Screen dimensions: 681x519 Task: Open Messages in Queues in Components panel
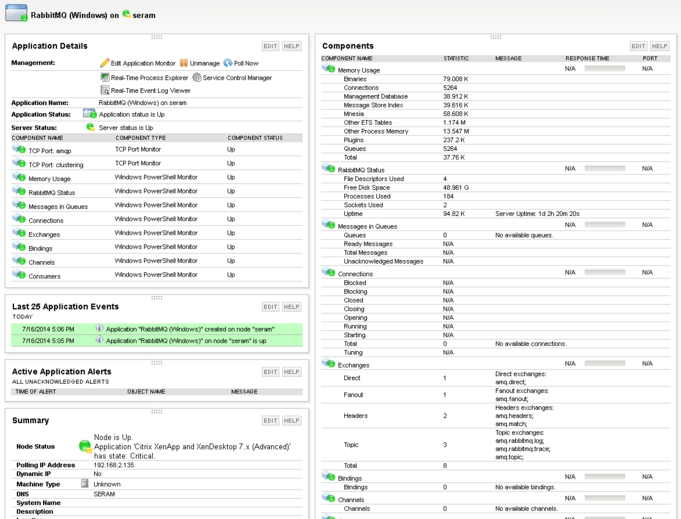point(367,226)
